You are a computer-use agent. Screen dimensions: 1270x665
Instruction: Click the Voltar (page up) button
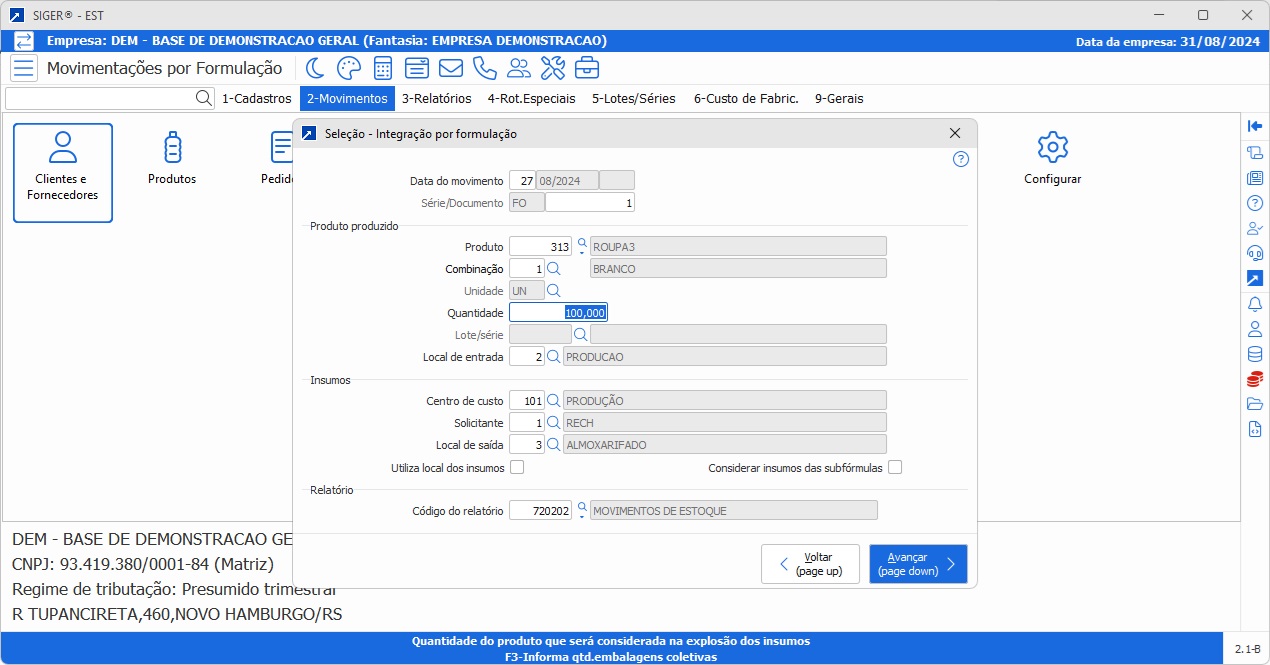tap(809, 564)
